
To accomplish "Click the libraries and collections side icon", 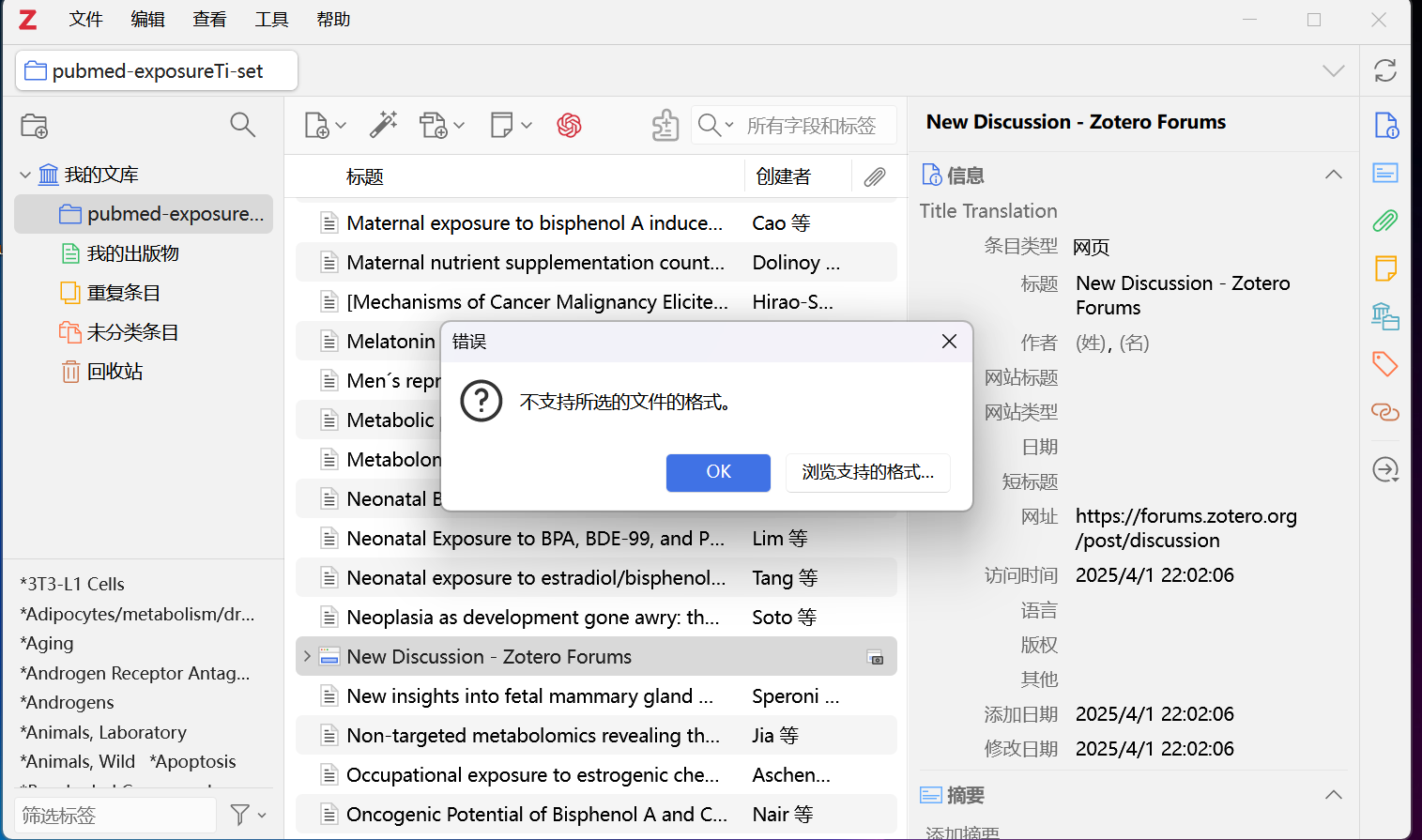I will 1385,316.
